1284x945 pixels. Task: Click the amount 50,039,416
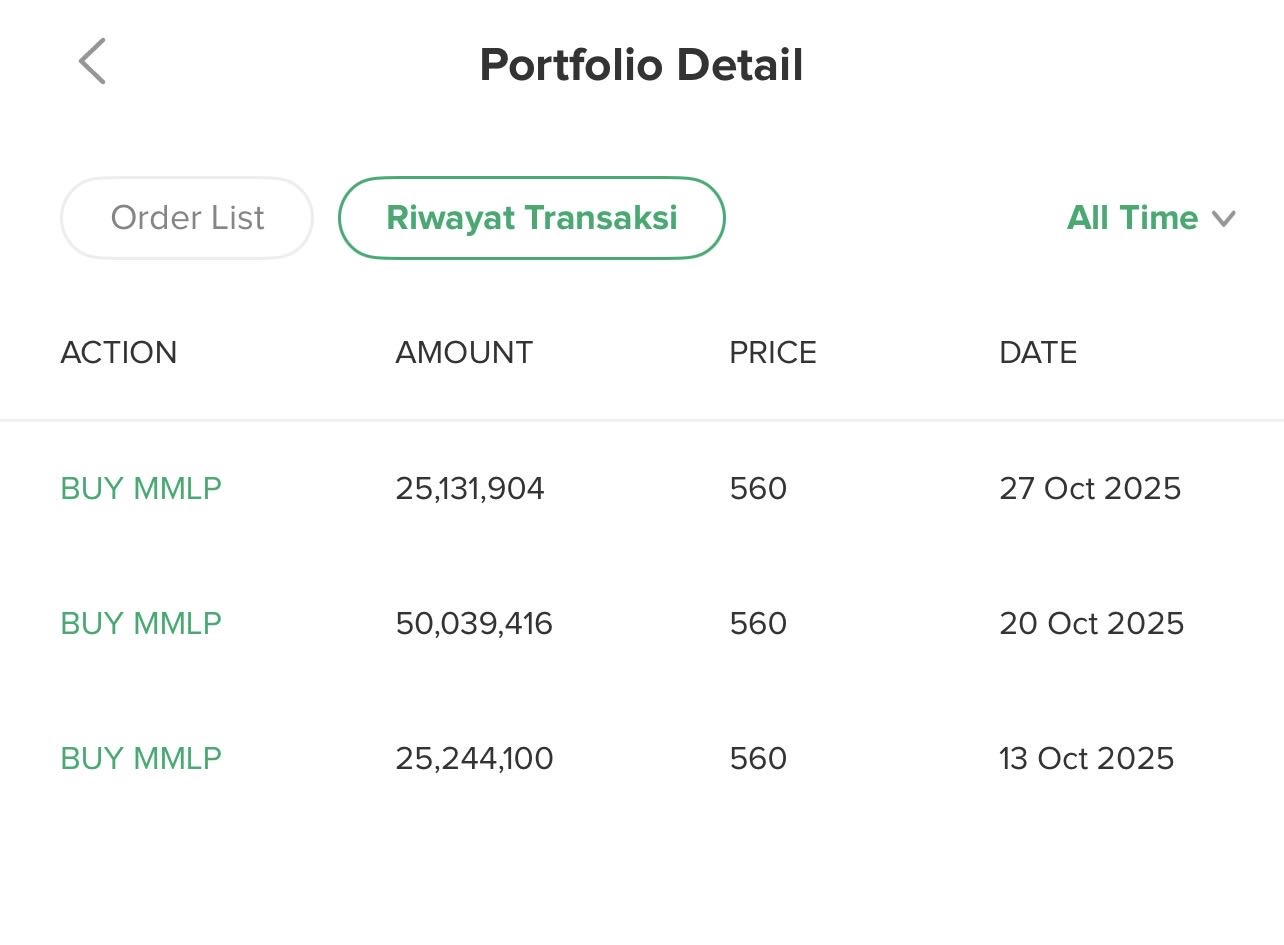click(x=474, y=624)
